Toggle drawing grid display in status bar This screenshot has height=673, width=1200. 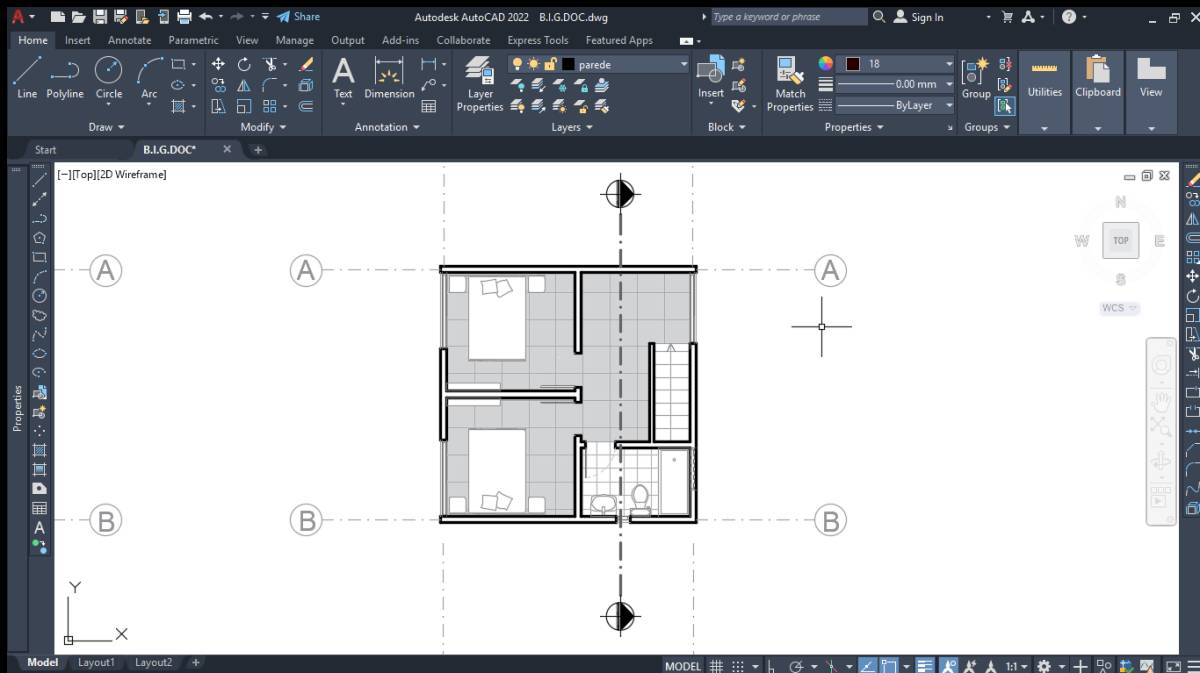pos(716,666)
